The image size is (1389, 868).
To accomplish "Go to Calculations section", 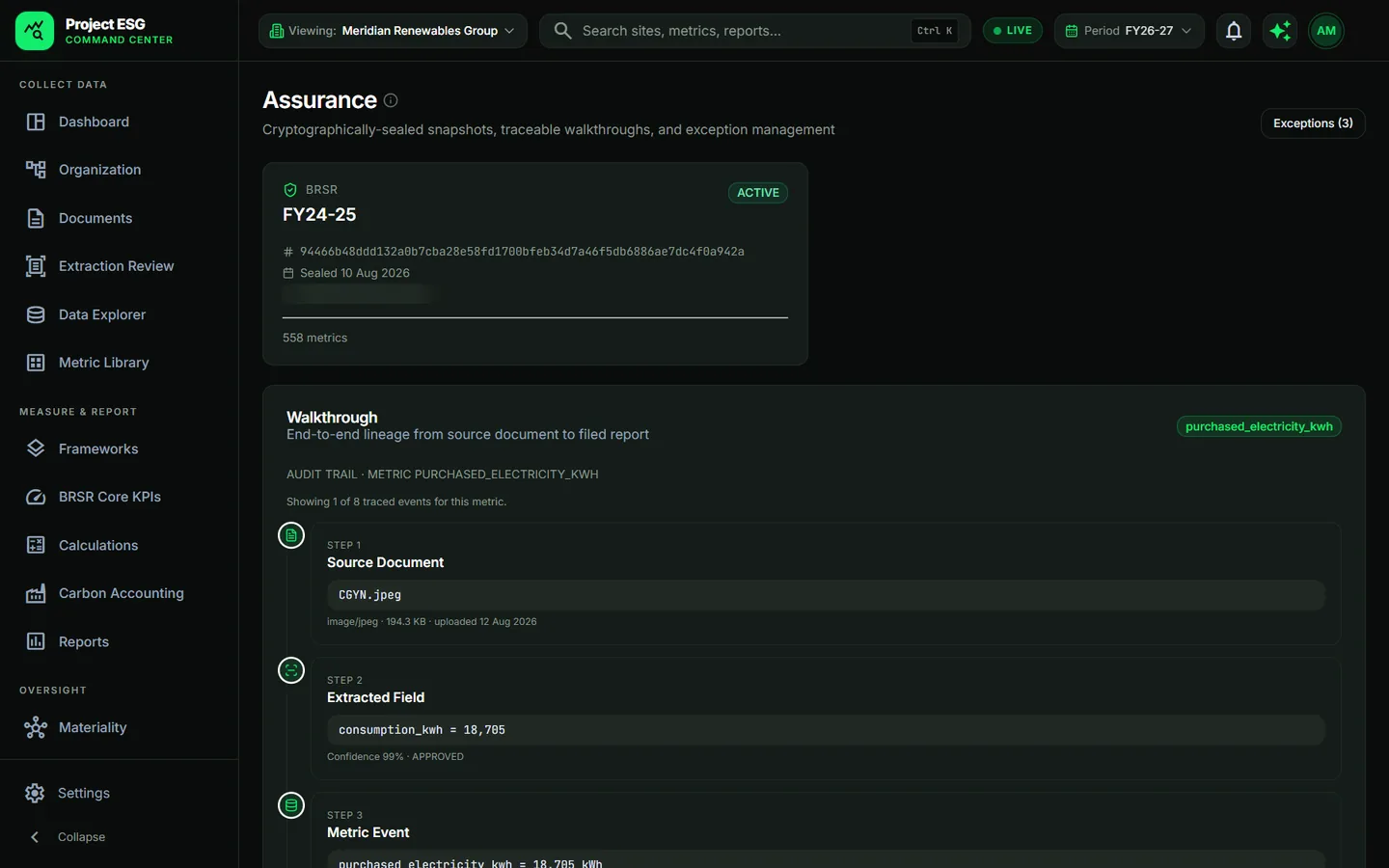I will [x=98, y=545].
